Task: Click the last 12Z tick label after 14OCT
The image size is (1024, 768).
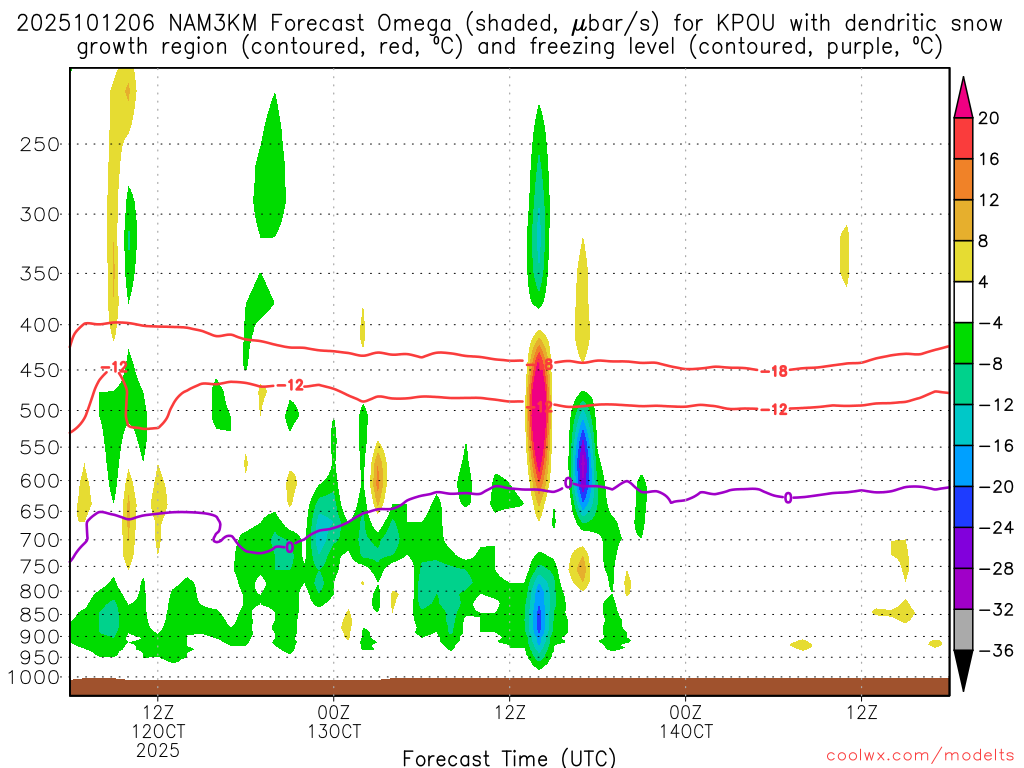Action: click(x=862, y=712)
